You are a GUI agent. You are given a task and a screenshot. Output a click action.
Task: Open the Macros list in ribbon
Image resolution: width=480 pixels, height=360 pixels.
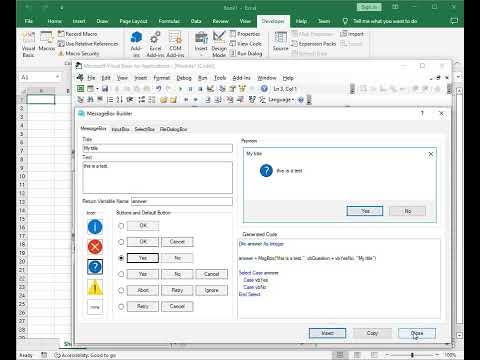pos(47,42)
